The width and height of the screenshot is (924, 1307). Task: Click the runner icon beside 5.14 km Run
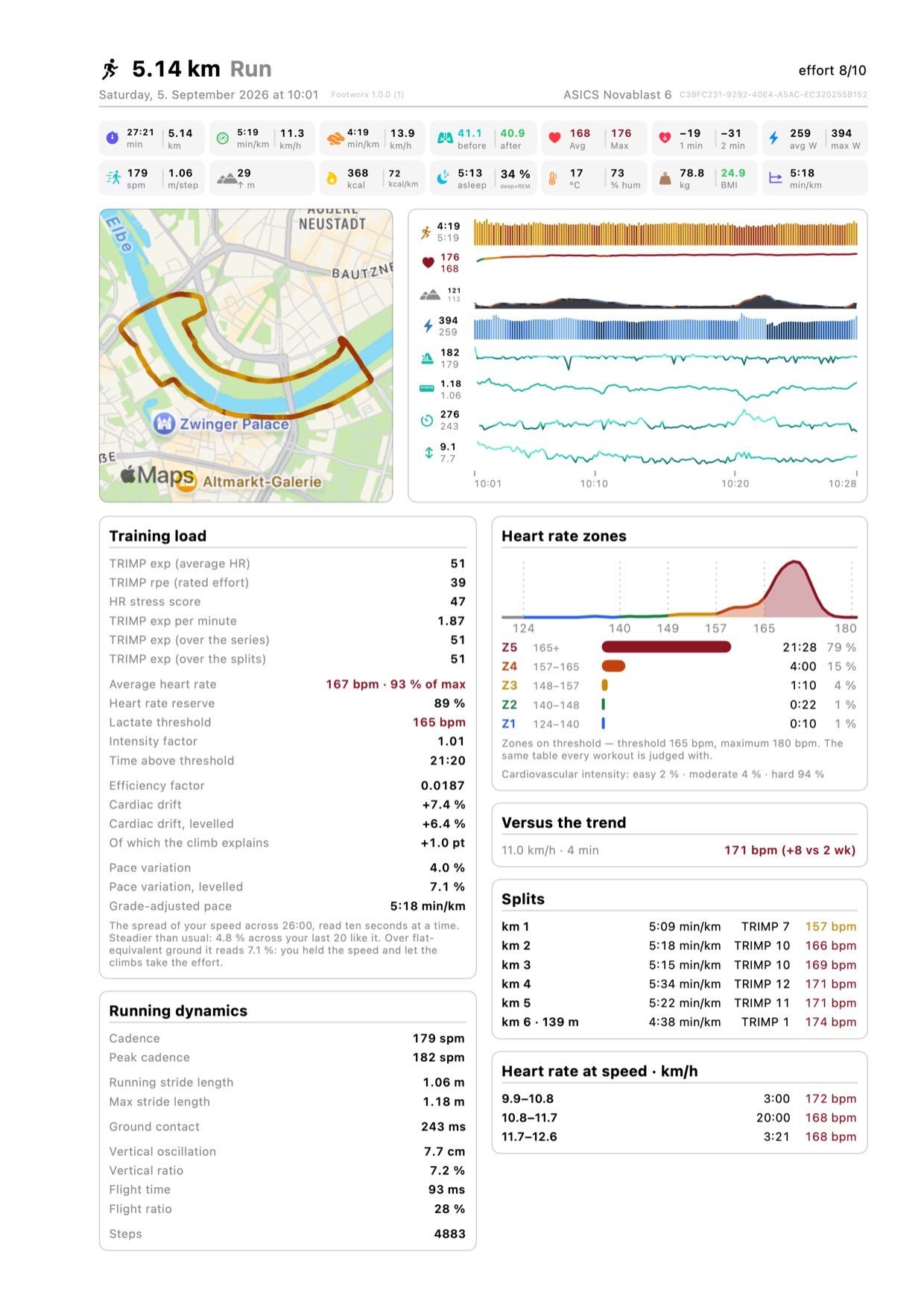pos(110,69)
